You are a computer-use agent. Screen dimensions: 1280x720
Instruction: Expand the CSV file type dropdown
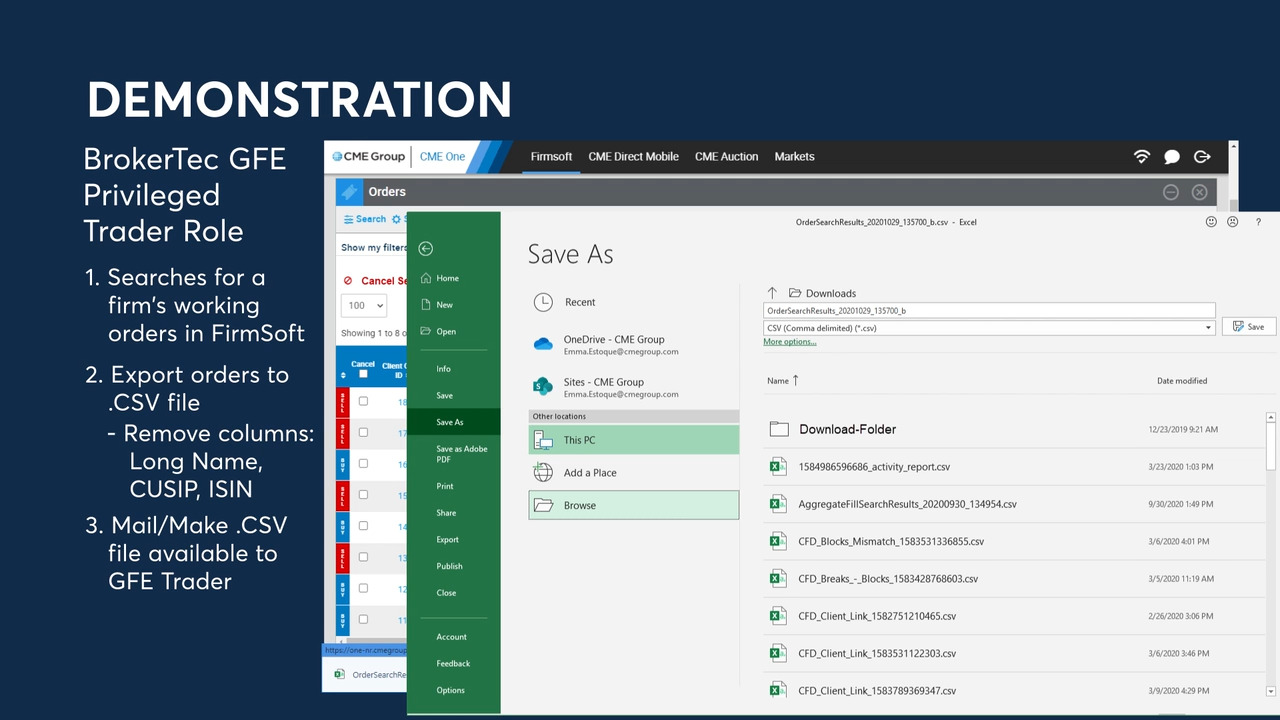[1208, 327]
